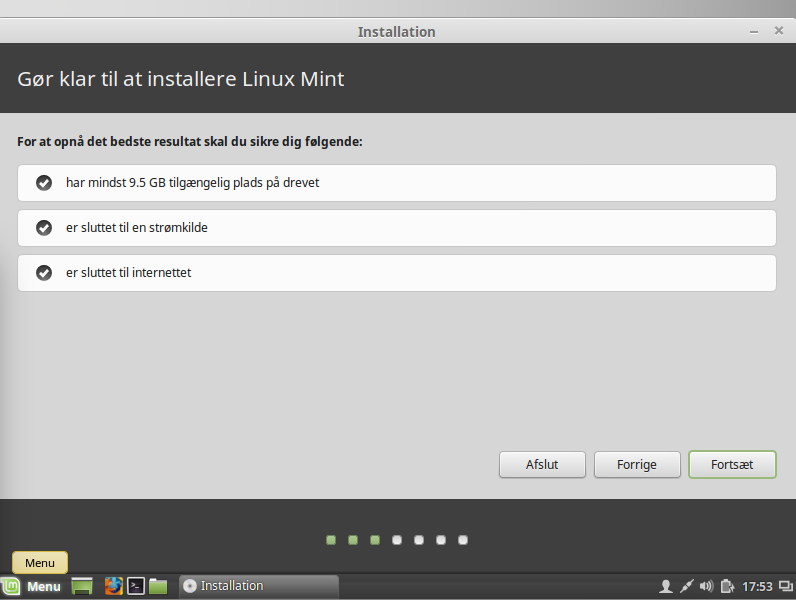This screenshot has width=796, height=600.
Task: Open the window list tray icon
Action: tap(786, 587)
